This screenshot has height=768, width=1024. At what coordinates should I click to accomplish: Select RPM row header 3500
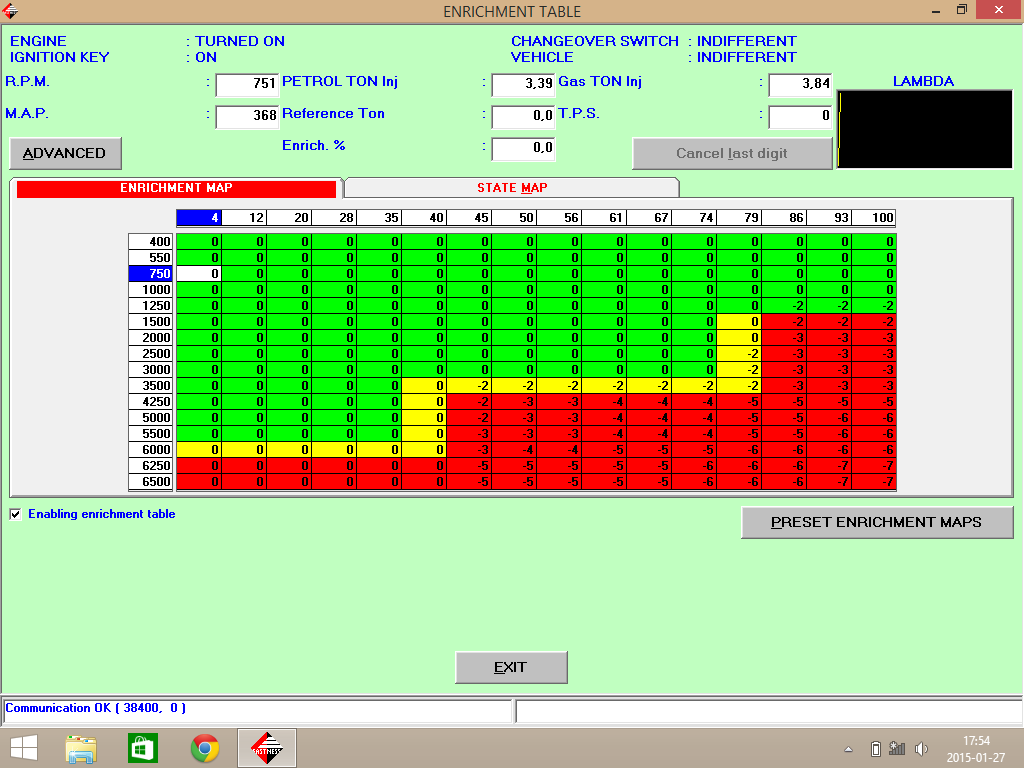coord(151,385)
